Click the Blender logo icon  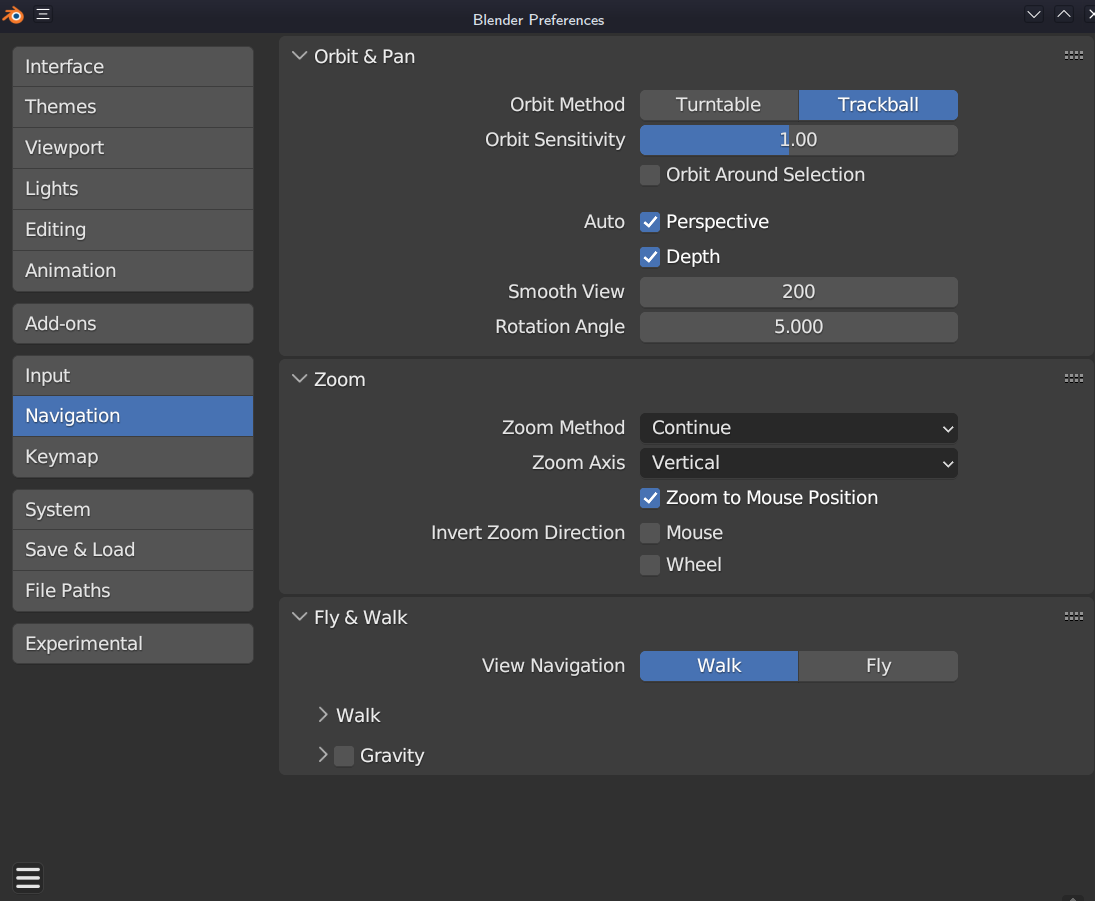(13, 15)
